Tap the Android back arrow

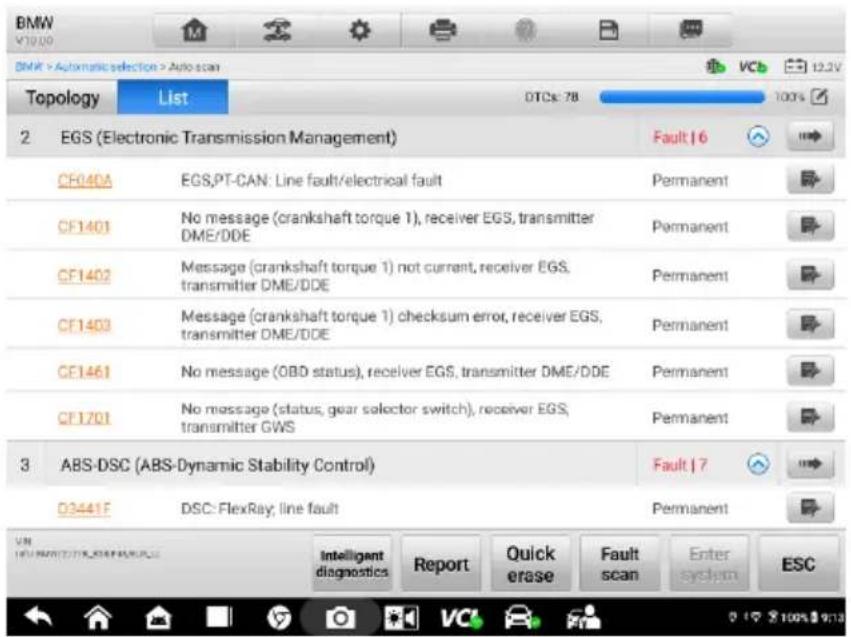(x=38, y=617)
